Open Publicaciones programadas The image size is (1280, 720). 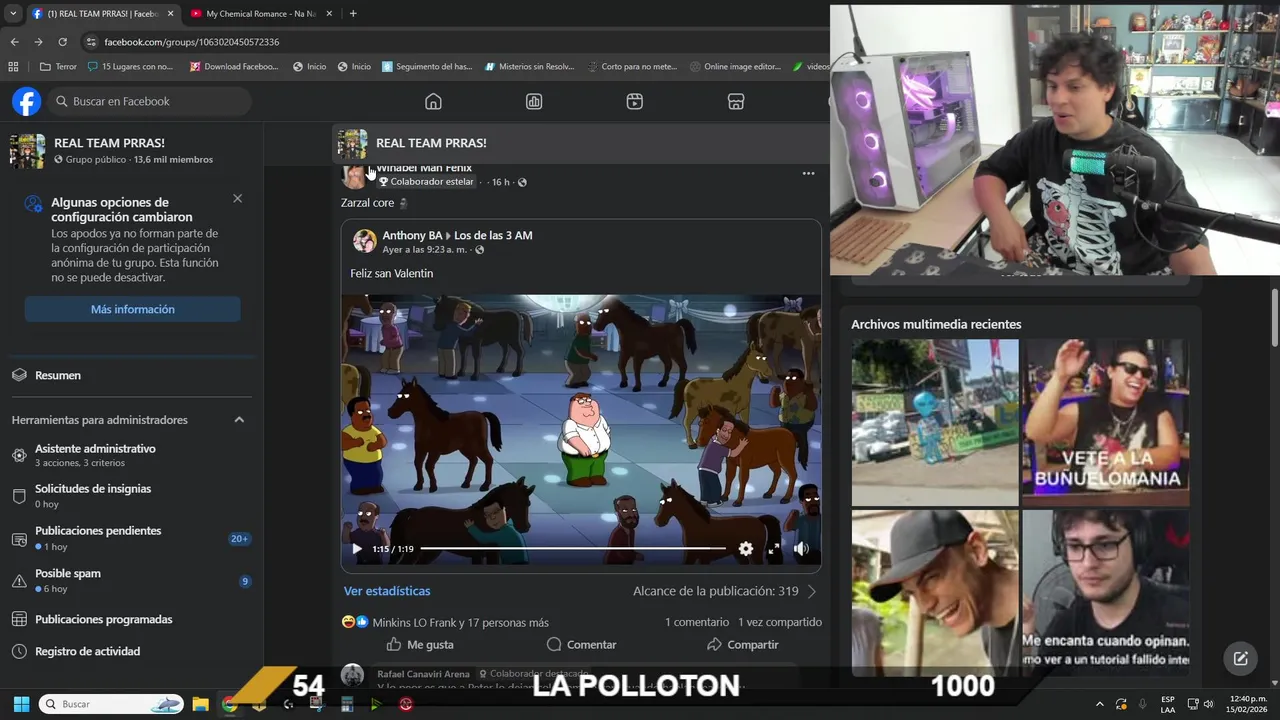130,619
